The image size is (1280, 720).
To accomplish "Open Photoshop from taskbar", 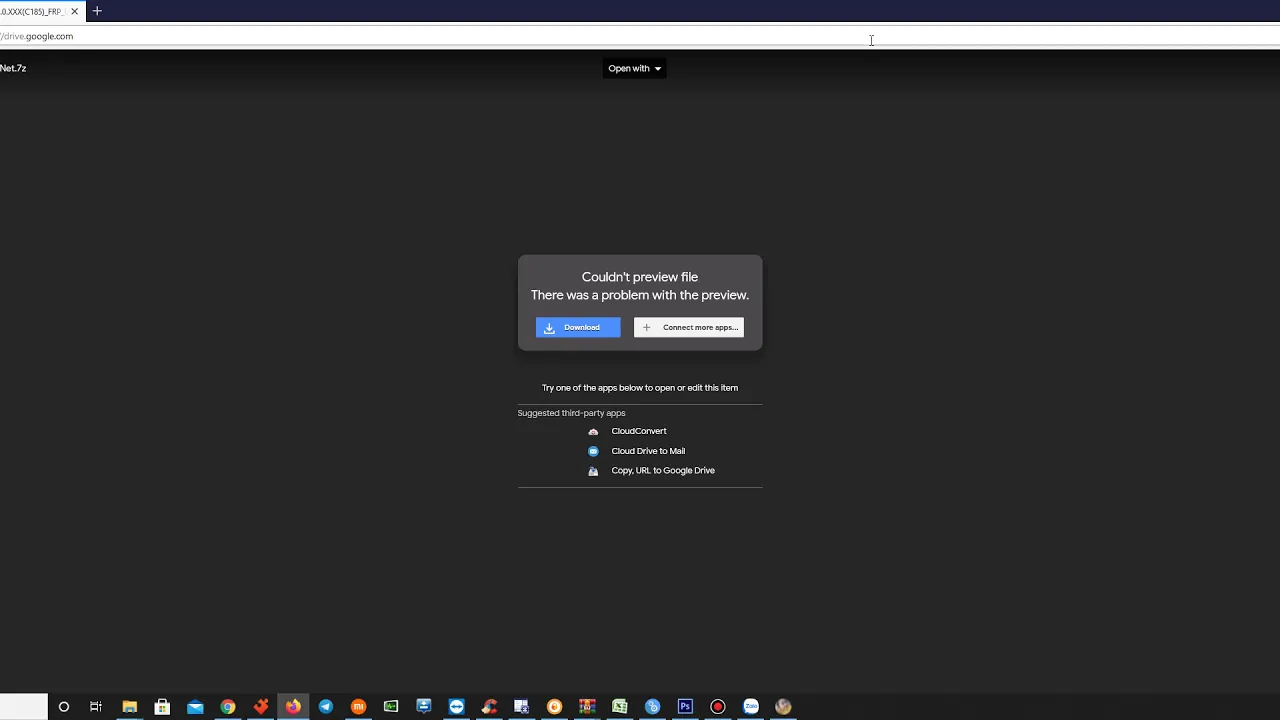I will pos(685,707).
